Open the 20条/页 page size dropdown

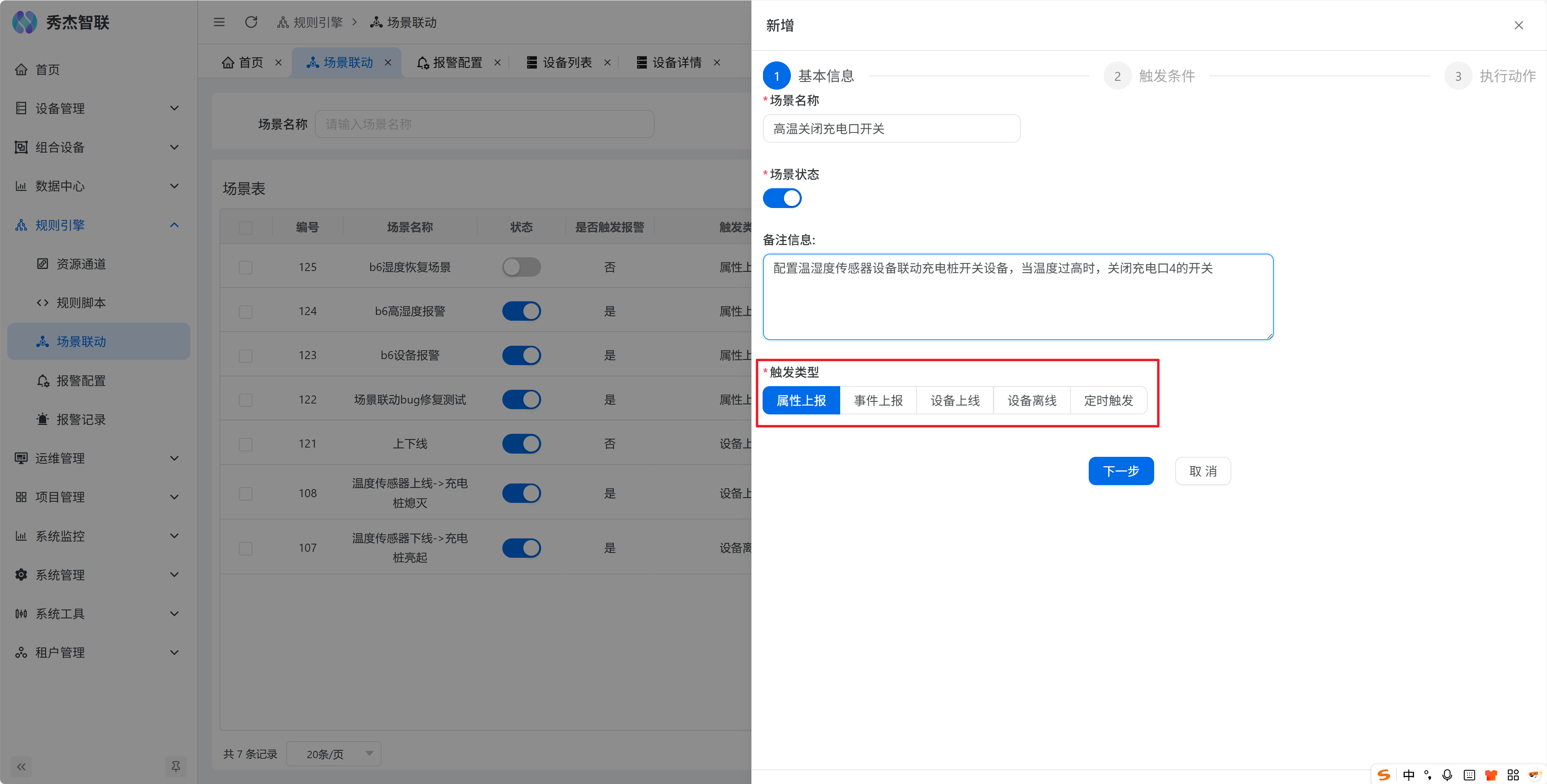(x=334, y=754)
